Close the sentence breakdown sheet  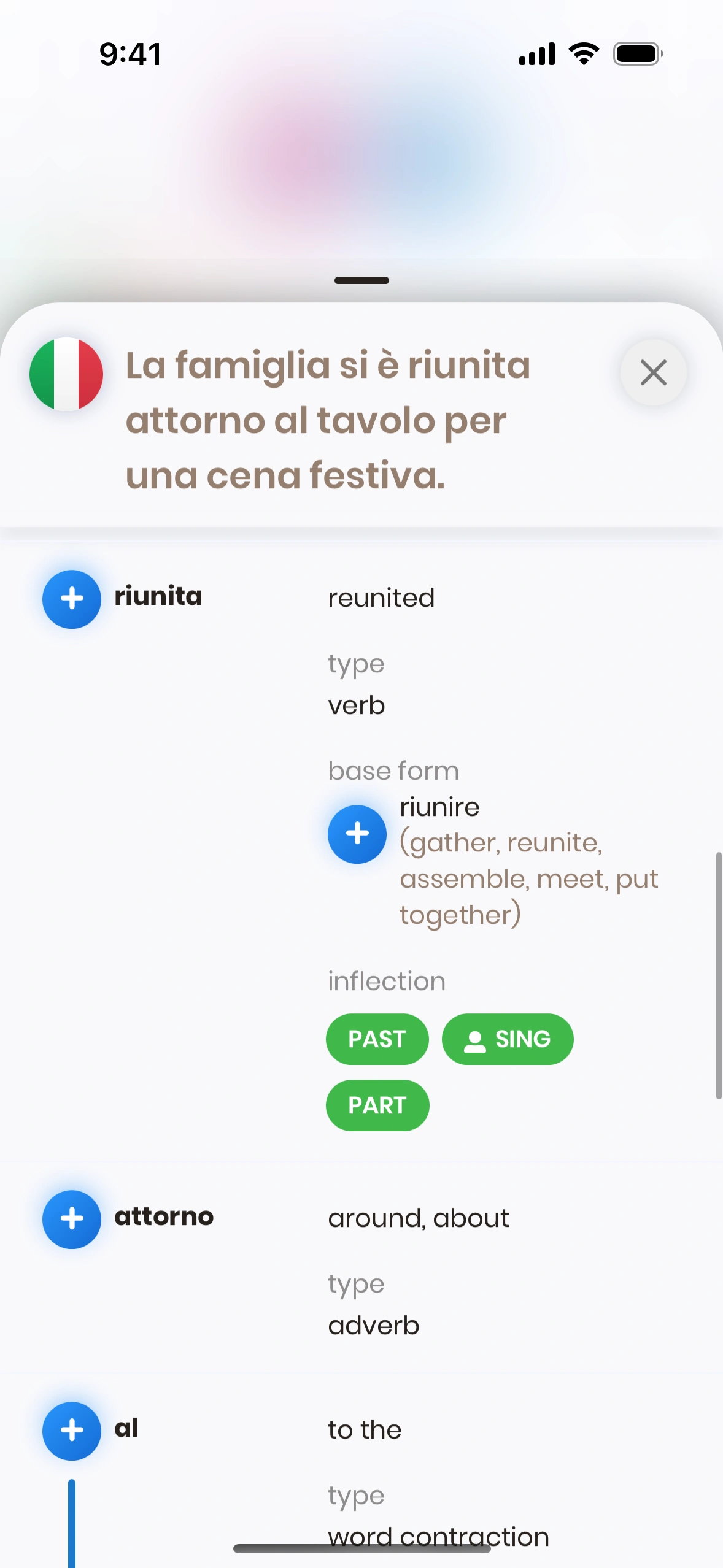(x=653, y=372)
